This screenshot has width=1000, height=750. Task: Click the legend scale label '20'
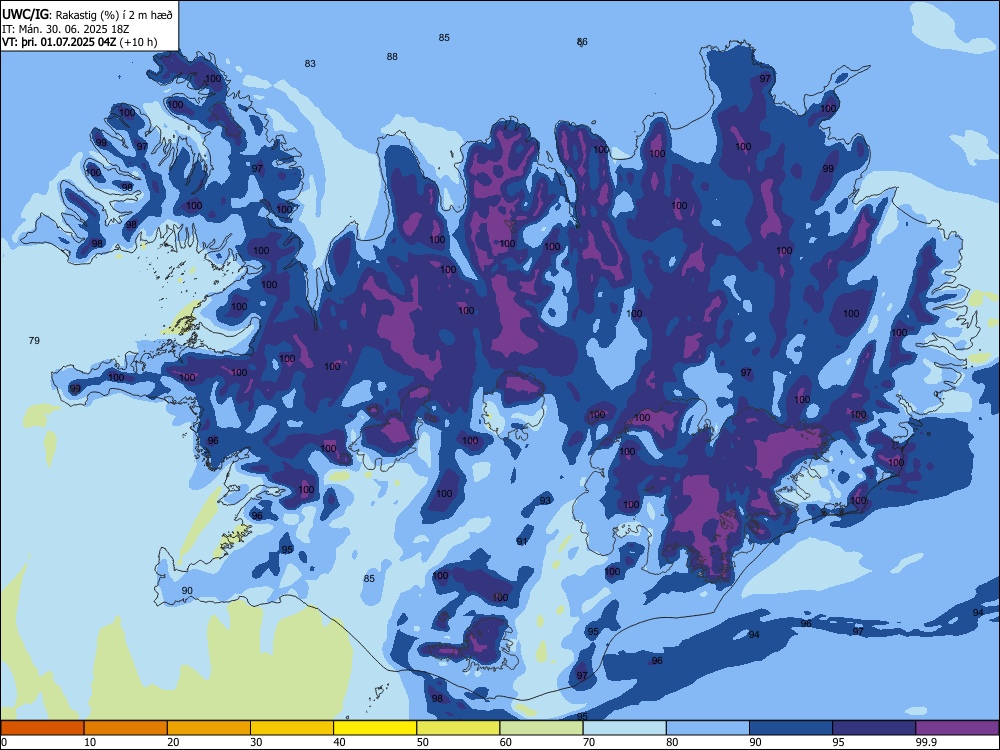click(173, 742)
